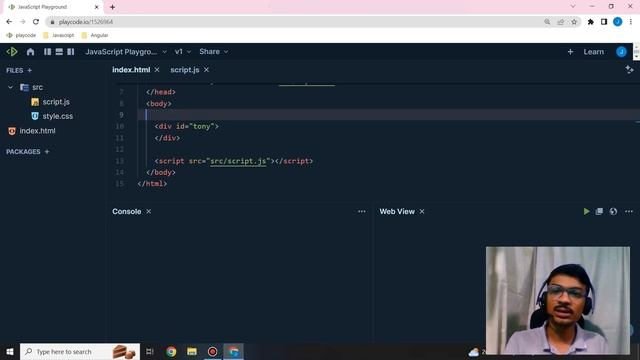This screenshot has width=640, height=360.
Task: Open the Chrome three-dot menu
Action: (x=631, y=22)
